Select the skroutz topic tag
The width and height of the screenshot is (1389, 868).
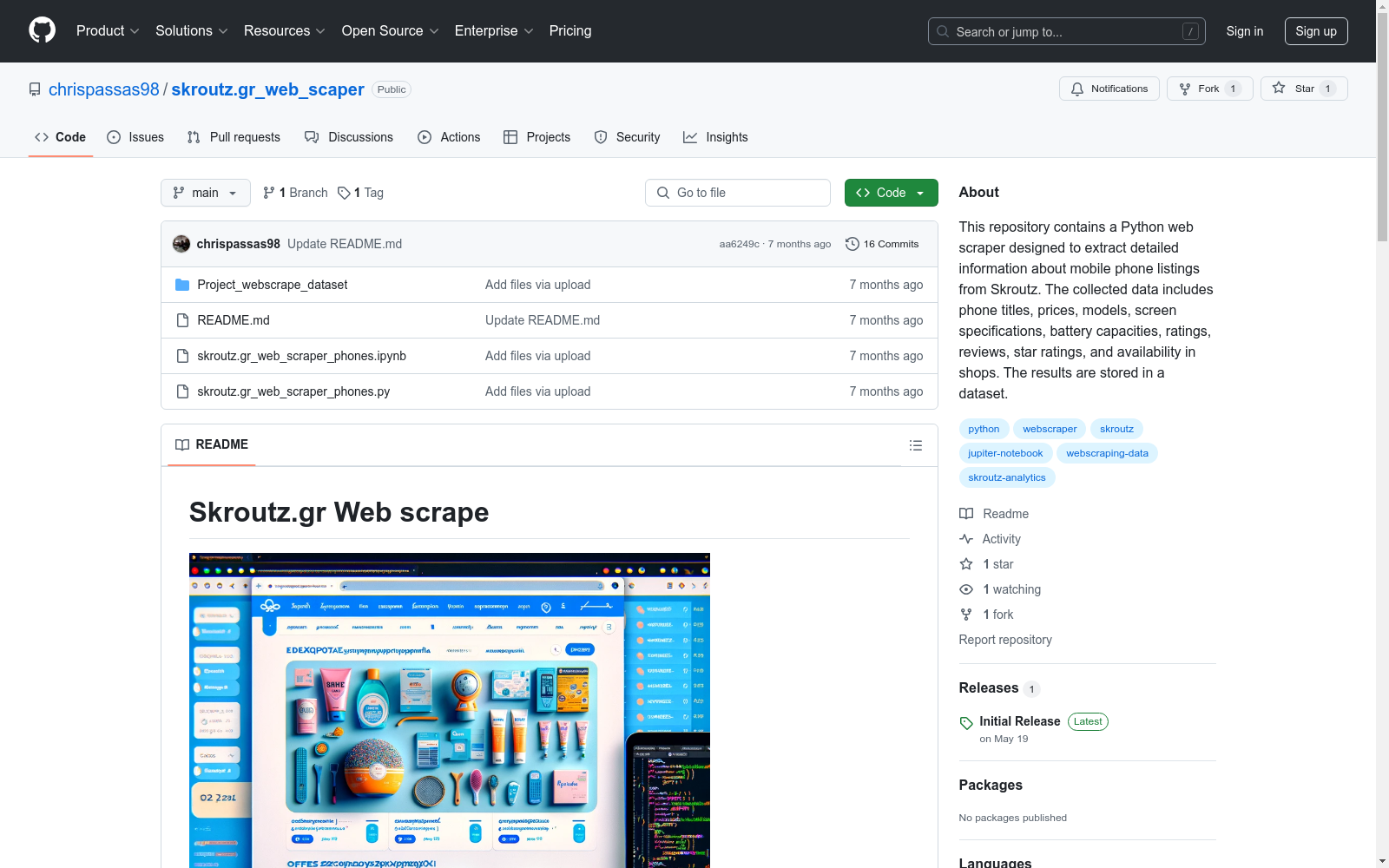tap(1116, 429)
